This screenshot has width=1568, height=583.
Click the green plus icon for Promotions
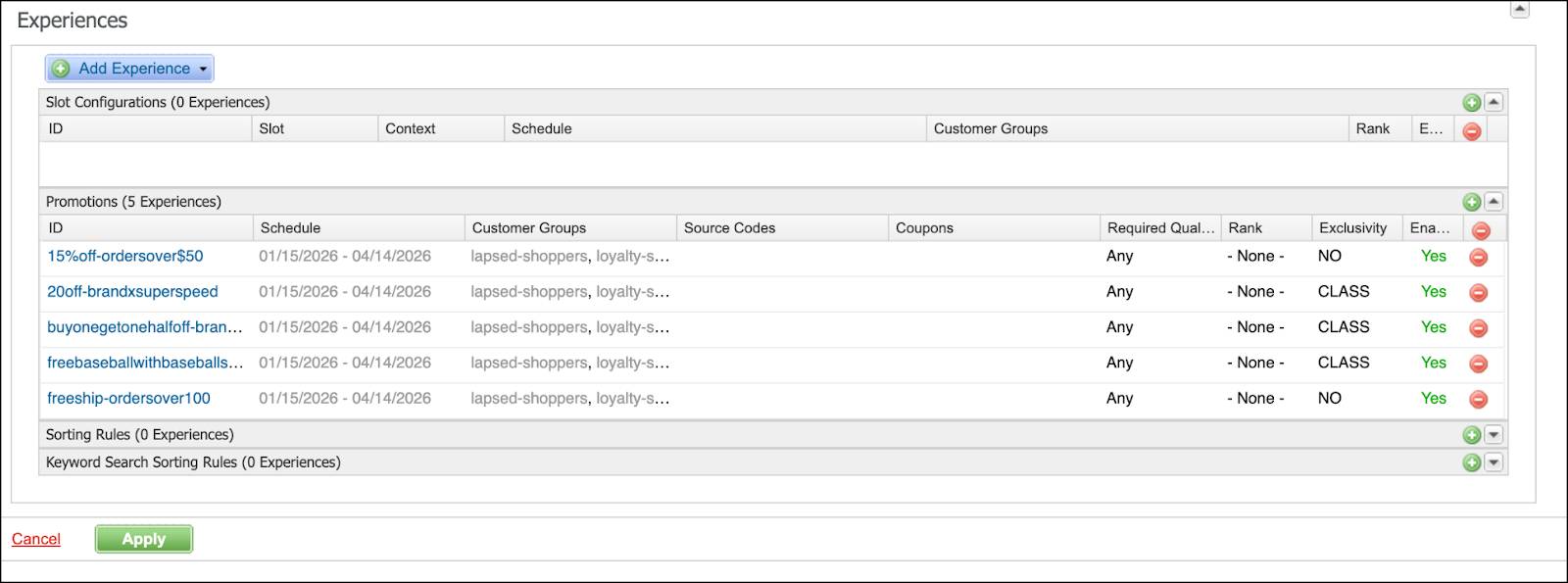point(1471,202)
